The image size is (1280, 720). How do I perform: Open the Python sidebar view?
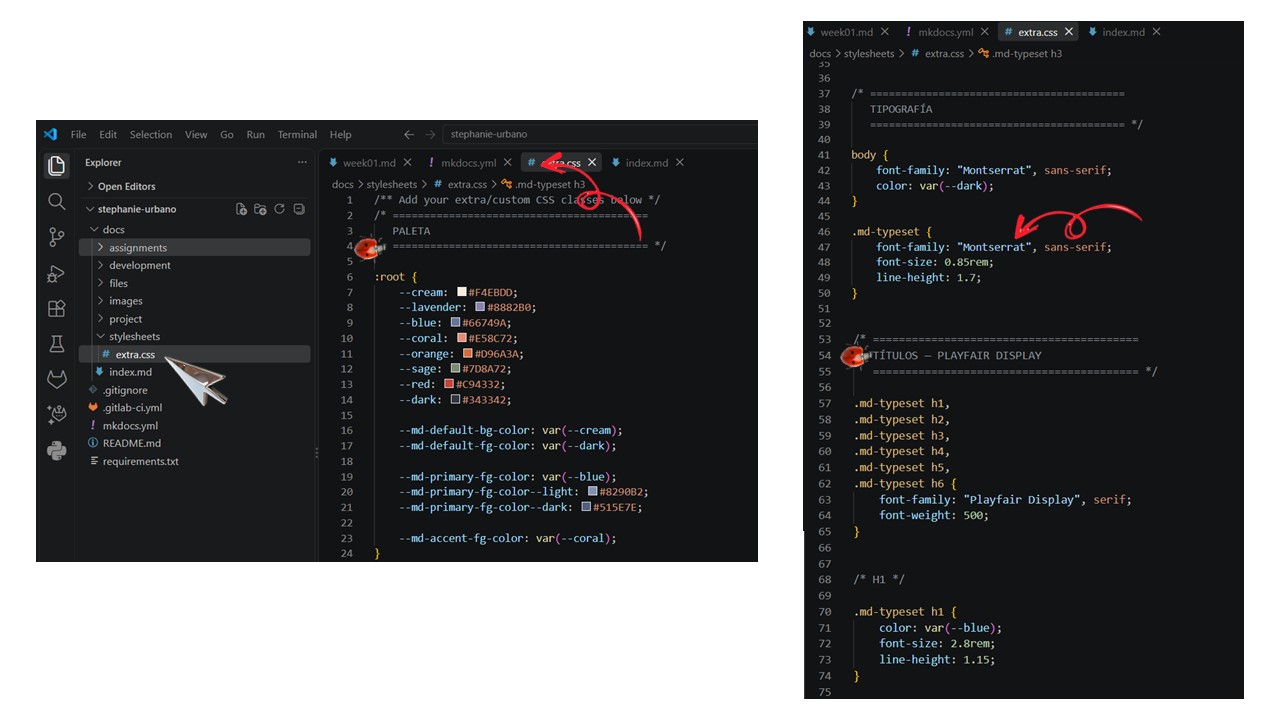coord(57,451)
